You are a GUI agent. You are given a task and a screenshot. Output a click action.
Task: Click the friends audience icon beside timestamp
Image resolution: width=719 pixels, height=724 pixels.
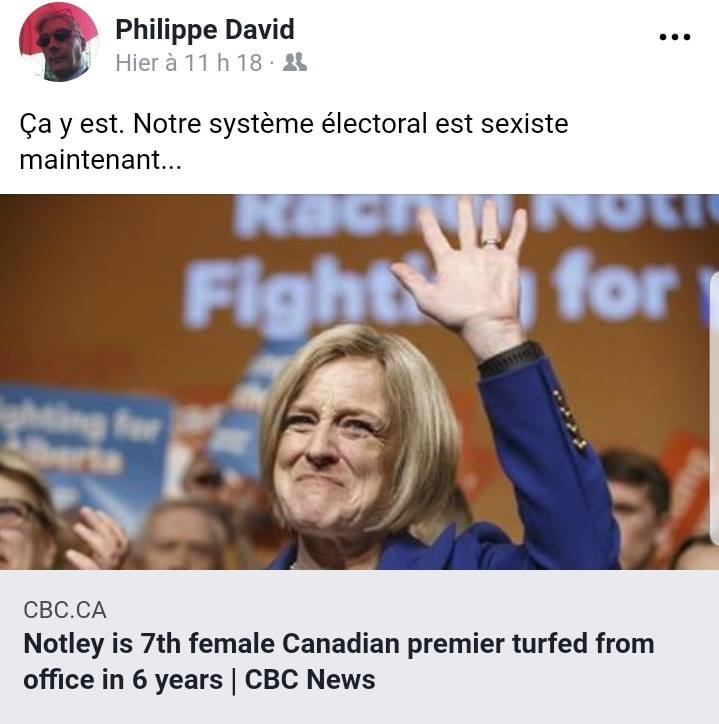[x=295, y=62]
